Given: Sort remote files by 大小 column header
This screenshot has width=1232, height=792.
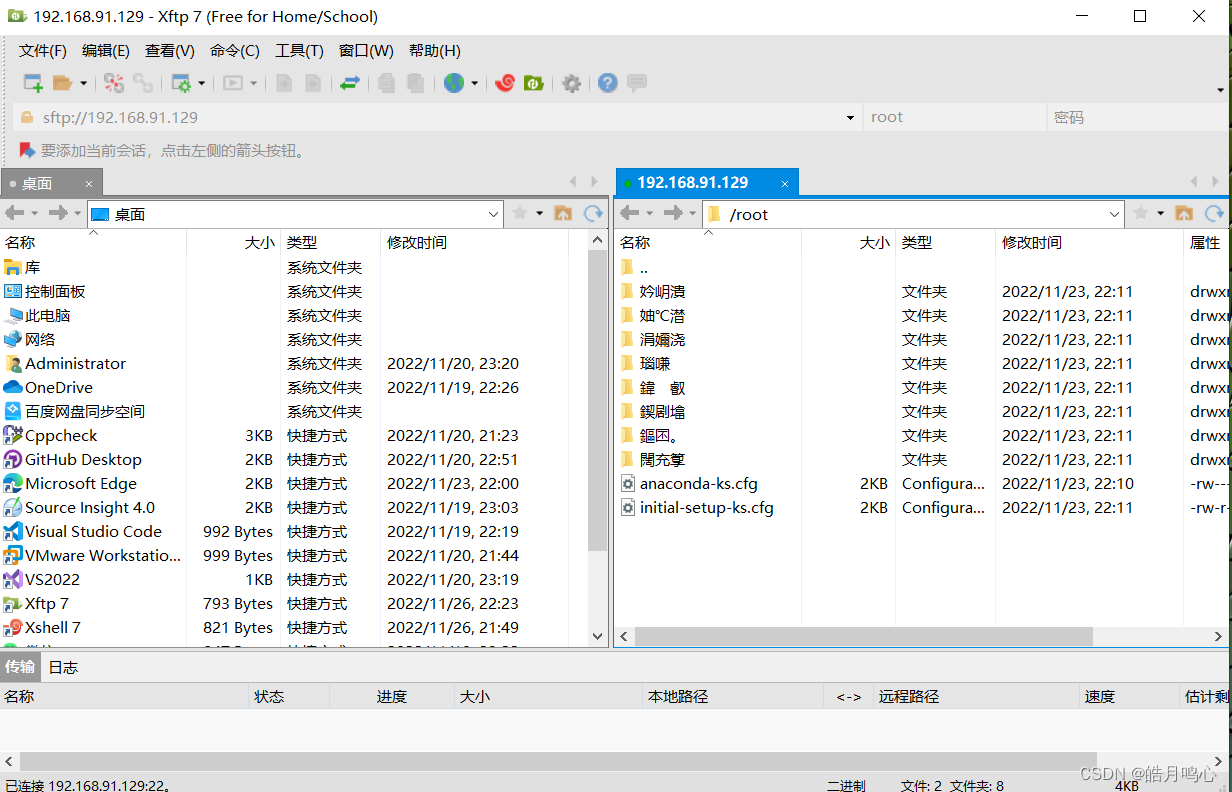Looking at the screenshot, I should click(x=873, y=242).
